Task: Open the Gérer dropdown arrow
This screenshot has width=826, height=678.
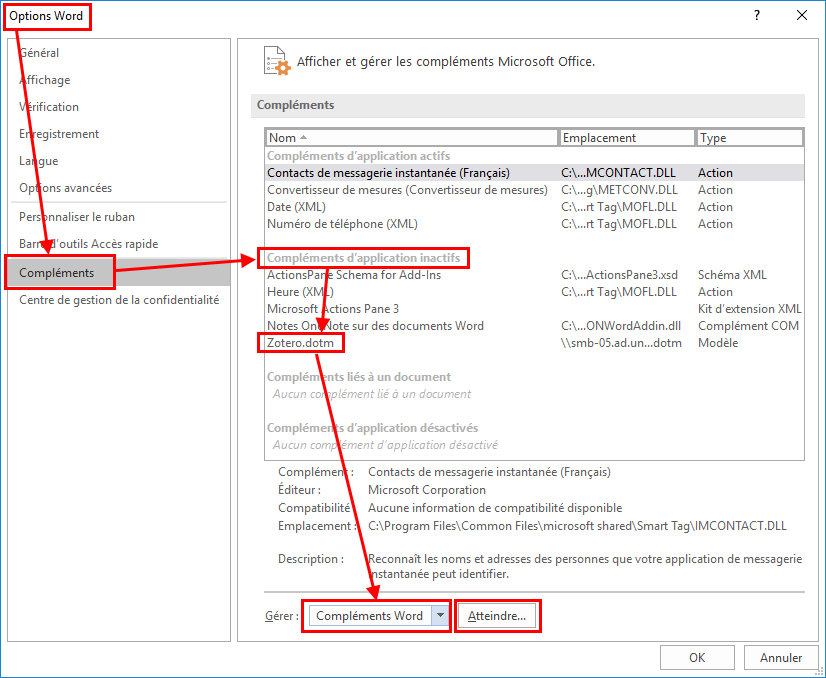Action: coord(440,616)
